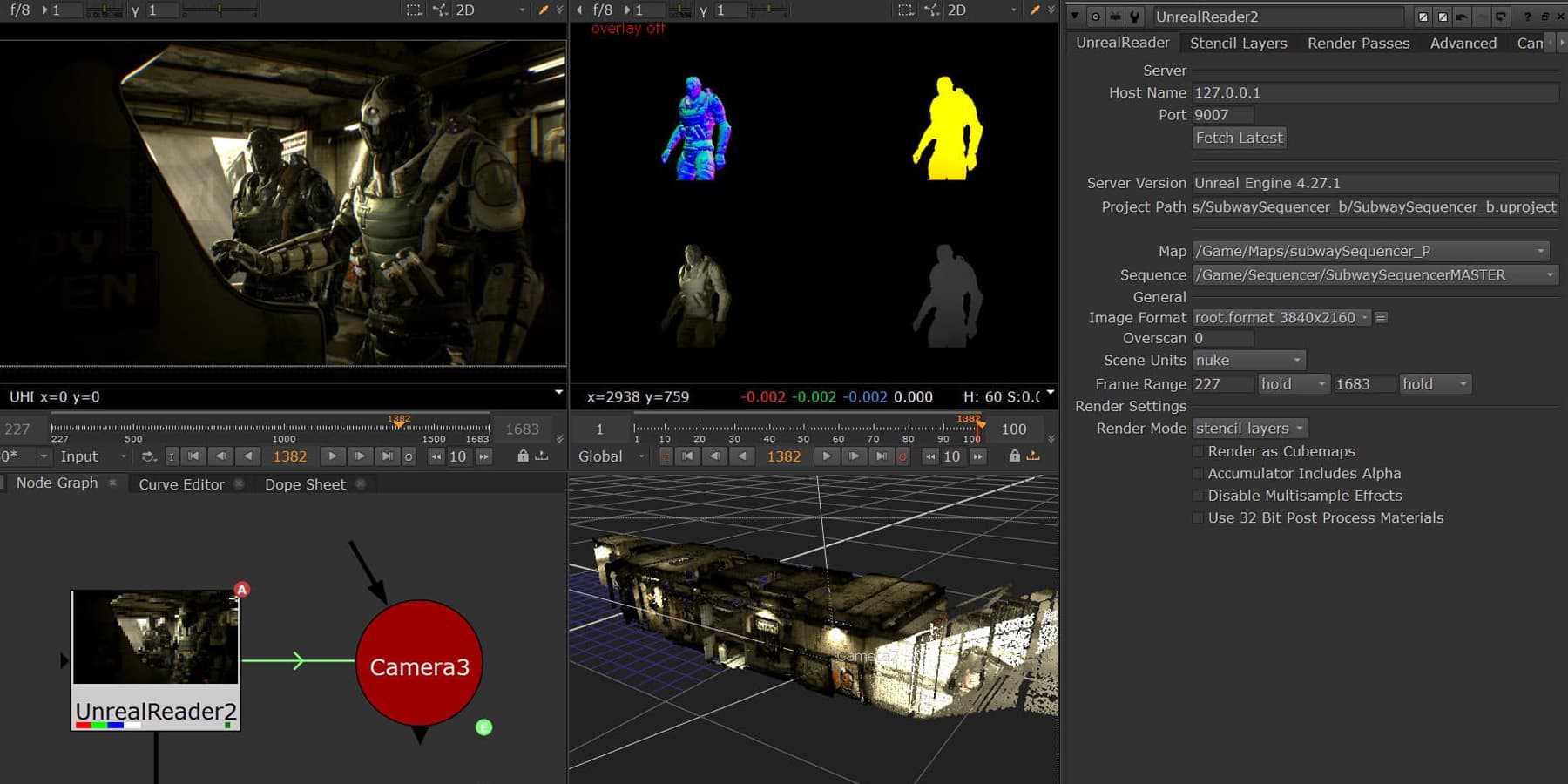The image size is (1568, 784).
Task: Select the Camera3 node in the graph
Action: click(419, 666)
